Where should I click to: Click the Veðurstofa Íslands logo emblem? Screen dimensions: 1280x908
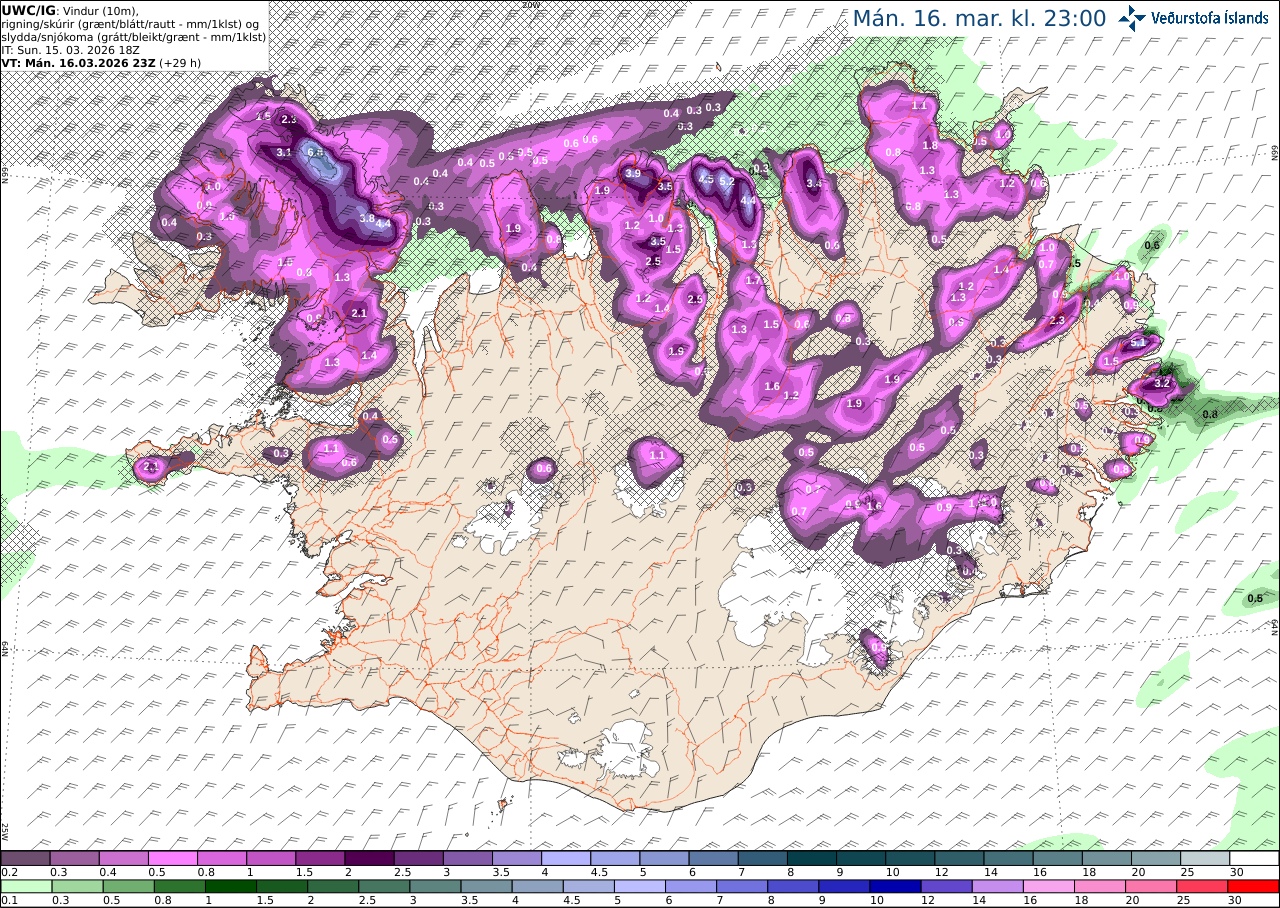1133,17
